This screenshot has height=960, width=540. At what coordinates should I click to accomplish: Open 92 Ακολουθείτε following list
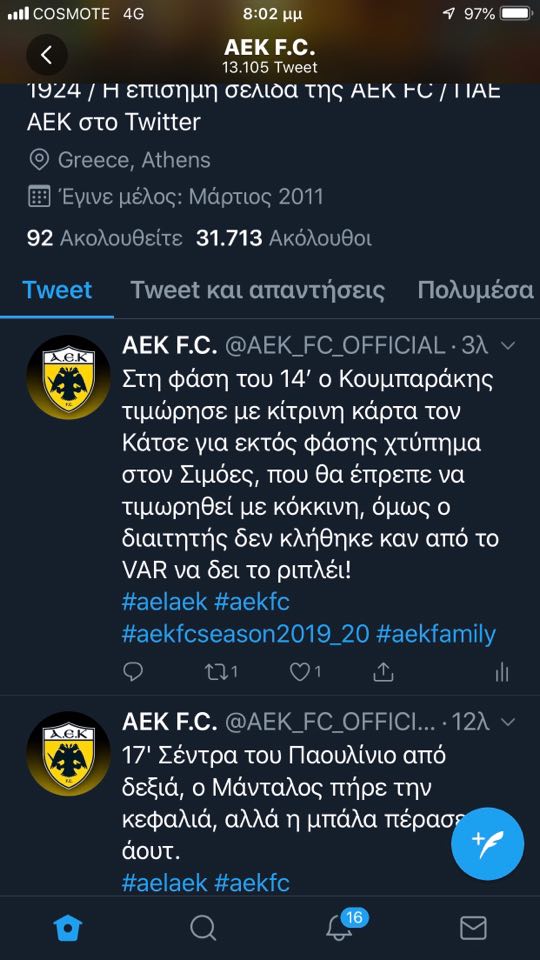105,238
